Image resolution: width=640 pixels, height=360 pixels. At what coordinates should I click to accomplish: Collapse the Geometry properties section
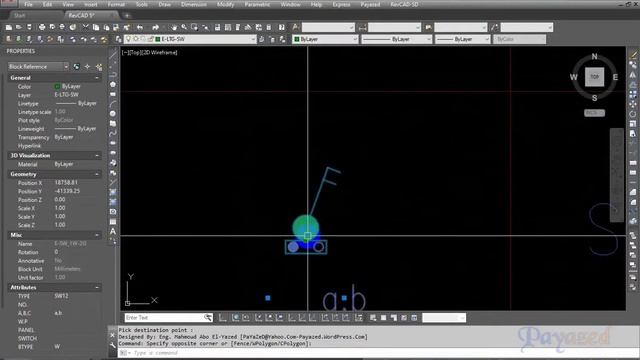click(97, 174)
